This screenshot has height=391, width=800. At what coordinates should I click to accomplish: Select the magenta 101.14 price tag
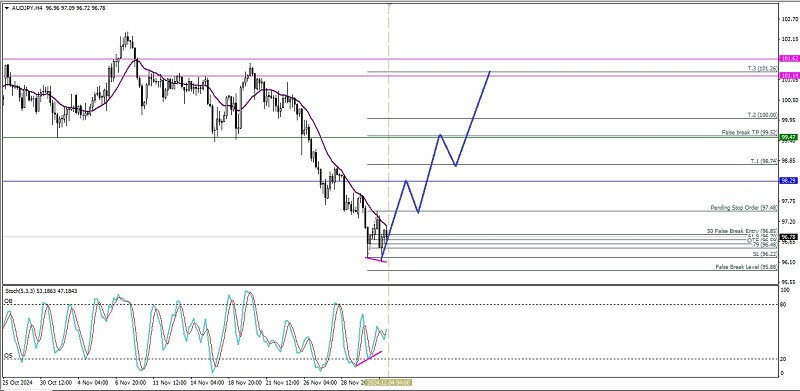pos(789,76)
